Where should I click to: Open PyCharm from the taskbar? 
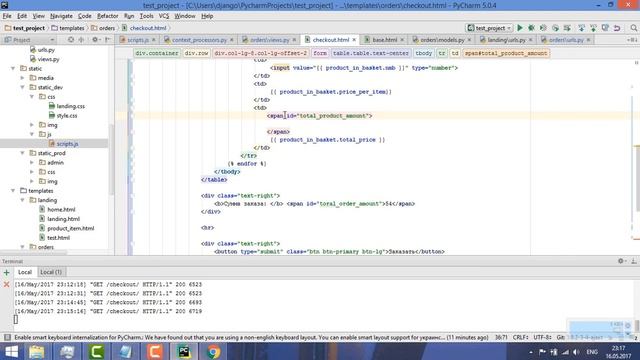(184, 351)
